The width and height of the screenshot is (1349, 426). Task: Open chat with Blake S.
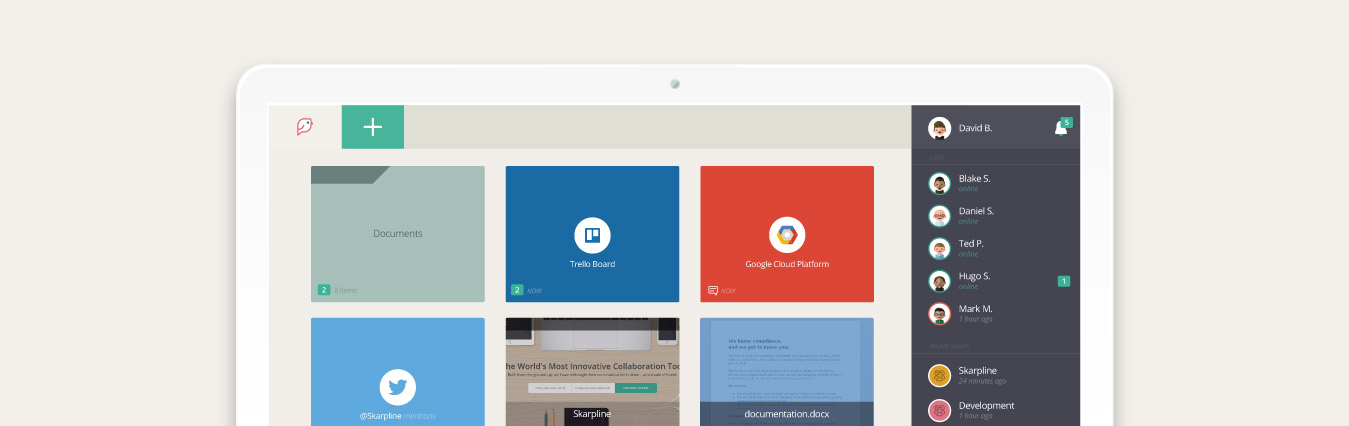click(x=975, y=183)
